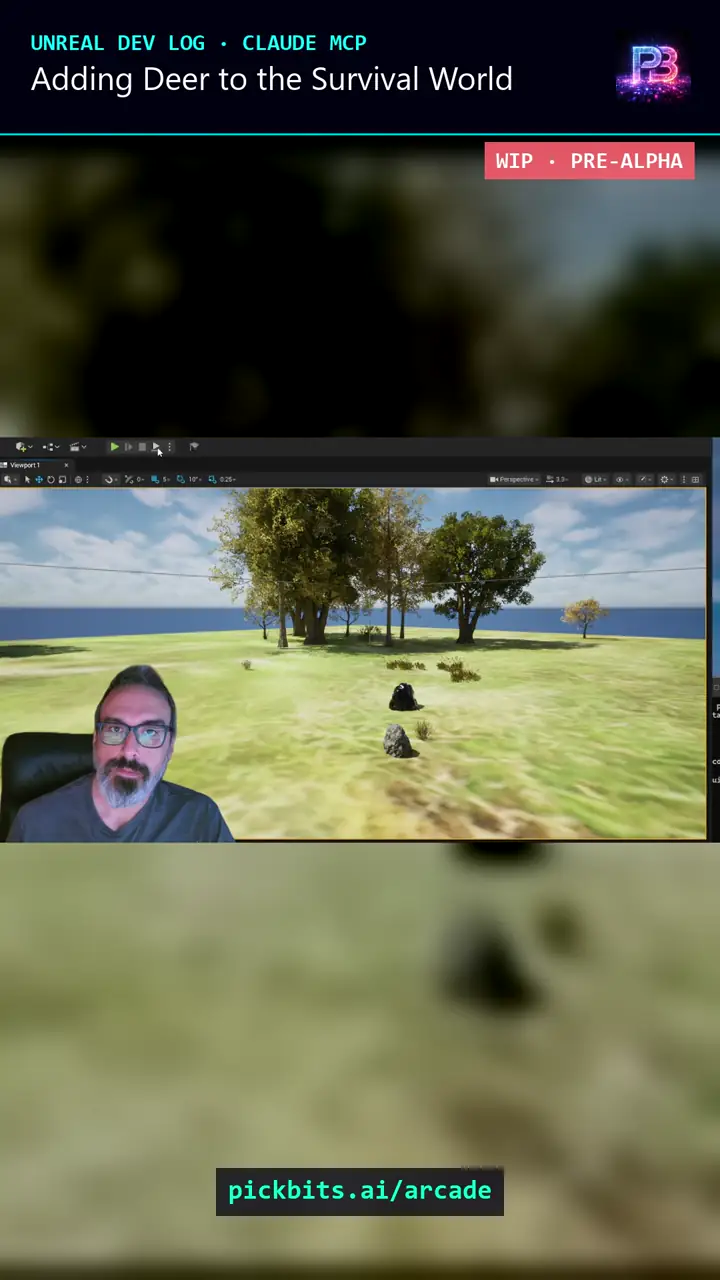Switch to the Viewport 1 tab
The image size is (720, 1280).
[x=25, y=465]
